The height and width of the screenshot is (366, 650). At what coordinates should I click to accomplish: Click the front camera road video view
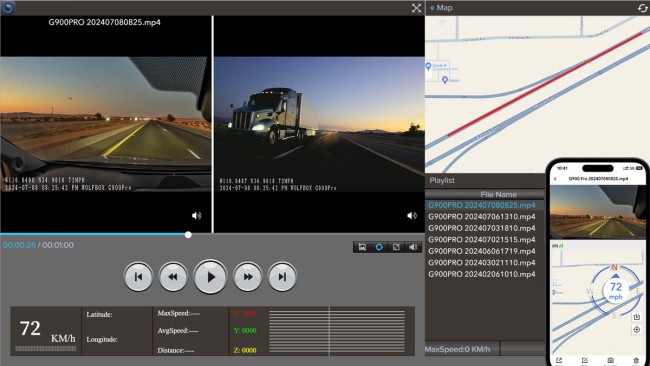106,124
